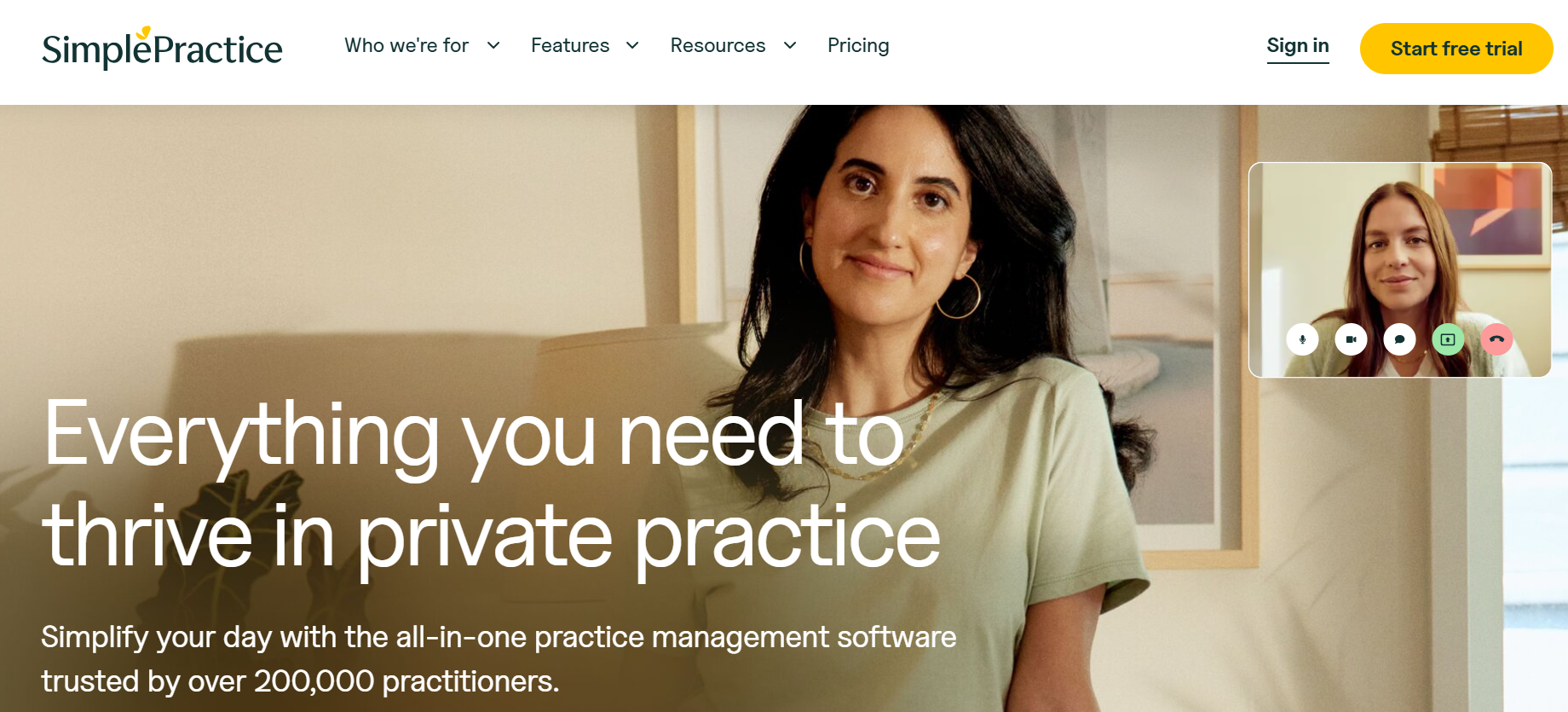Screen dimensions: 1568x712
Task: Click the Sign in link
Action: (x=1298, y=46)
